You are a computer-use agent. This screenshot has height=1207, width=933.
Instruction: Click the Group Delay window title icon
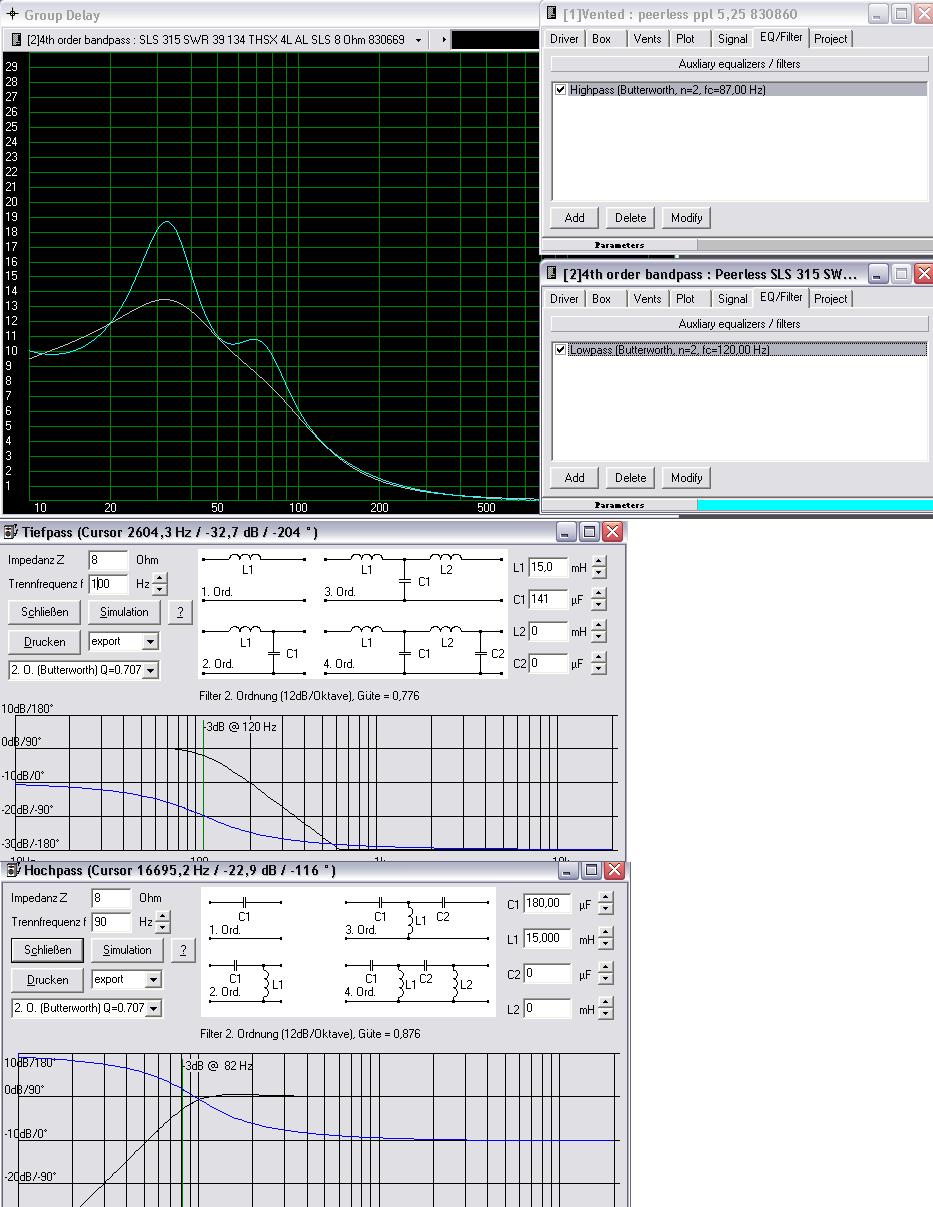pos(12,15)
